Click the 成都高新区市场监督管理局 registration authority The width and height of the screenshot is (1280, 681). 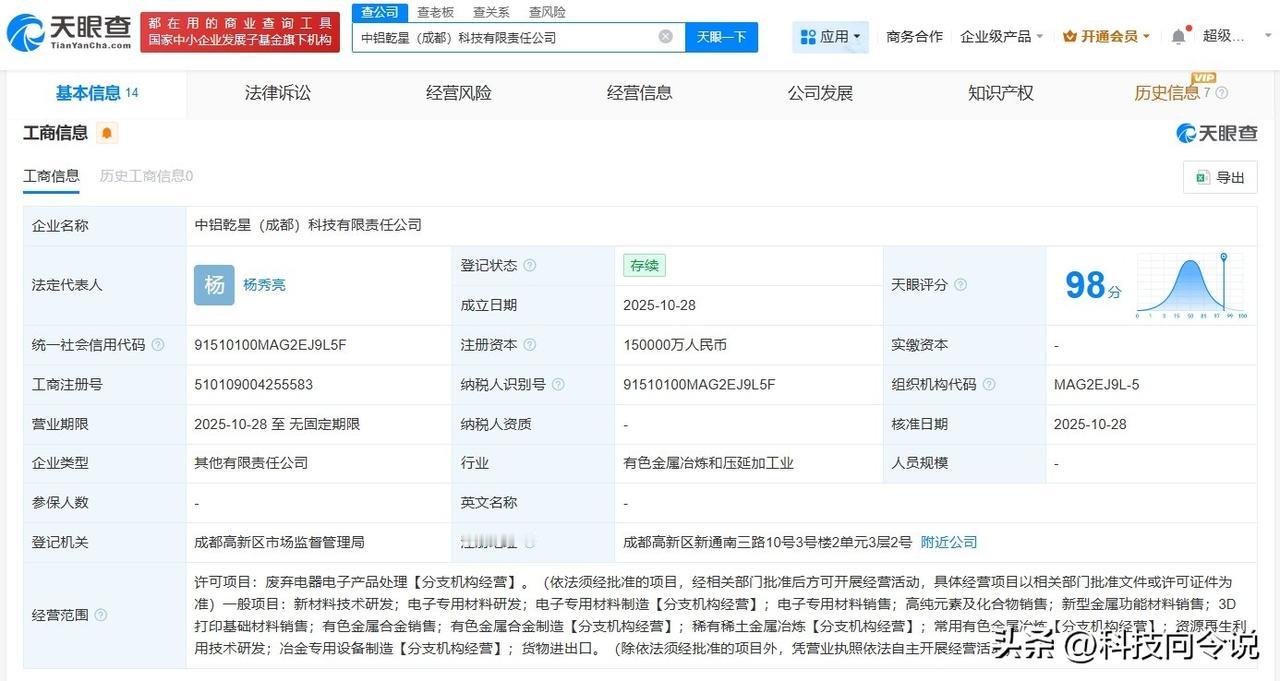(x=279, y=542)
